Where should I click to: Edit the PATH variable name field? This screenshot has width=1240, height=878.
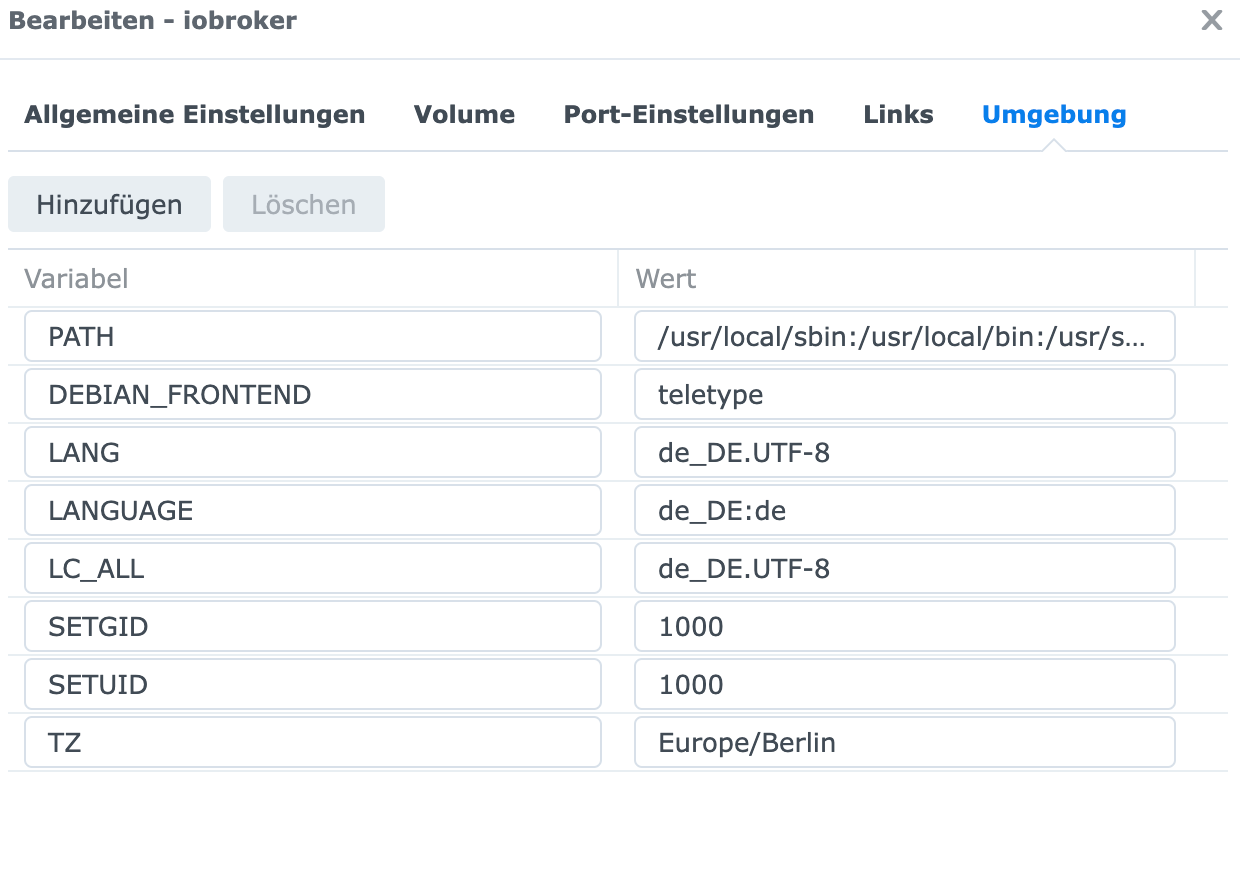pos(312,337)
